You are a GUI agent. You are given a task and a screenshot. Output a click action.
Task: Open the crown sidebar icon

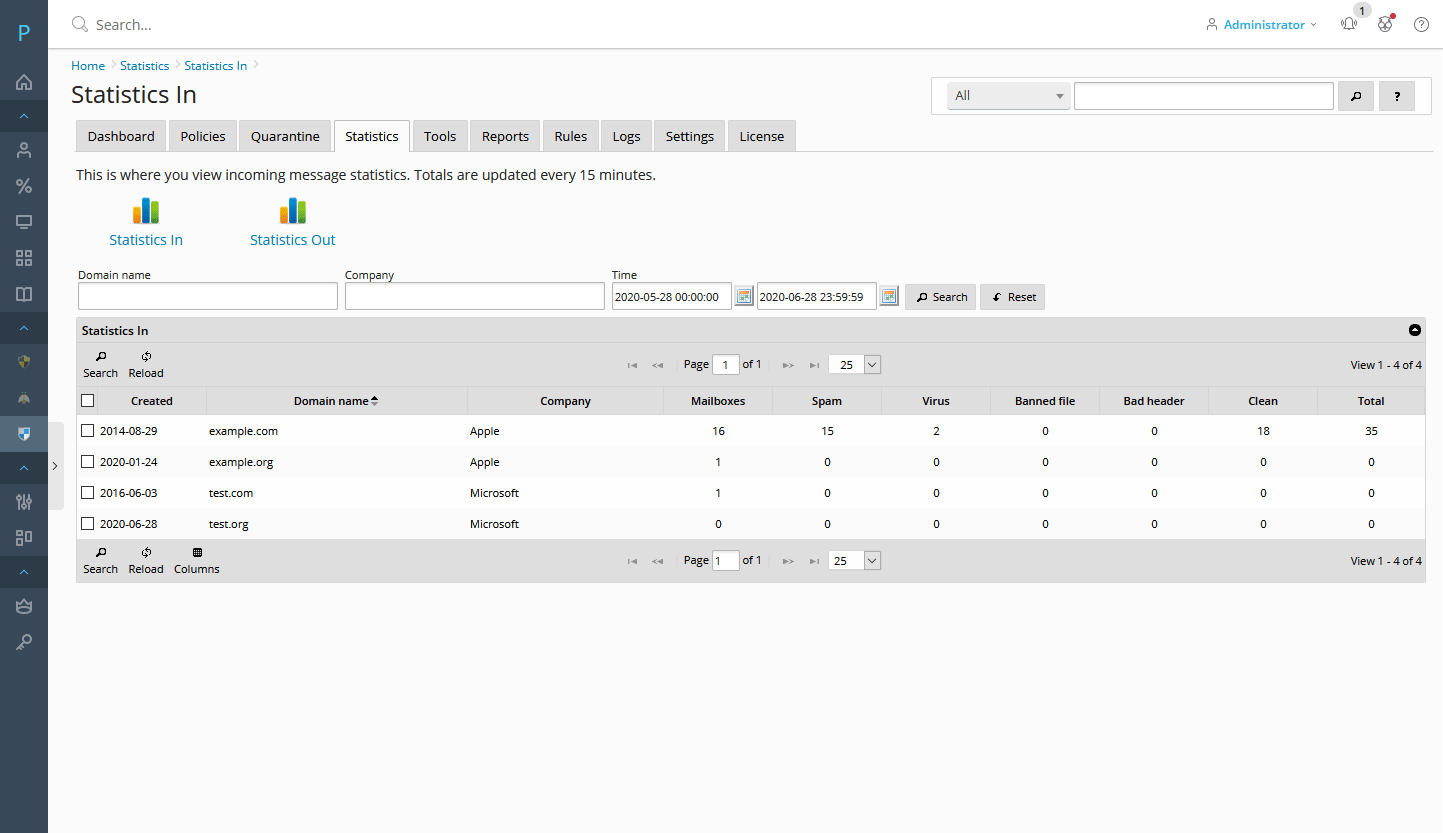(x=24, y=606)
